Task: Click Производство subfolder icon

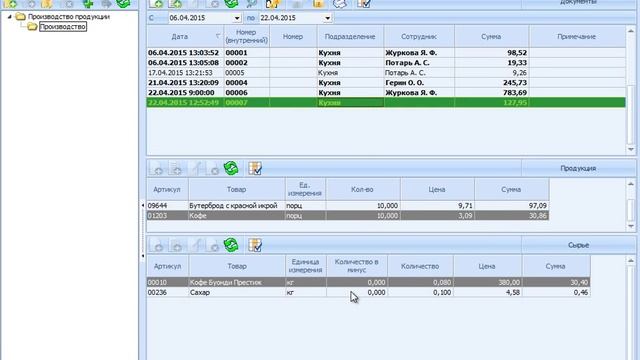Action: click(x=33, y=27)
